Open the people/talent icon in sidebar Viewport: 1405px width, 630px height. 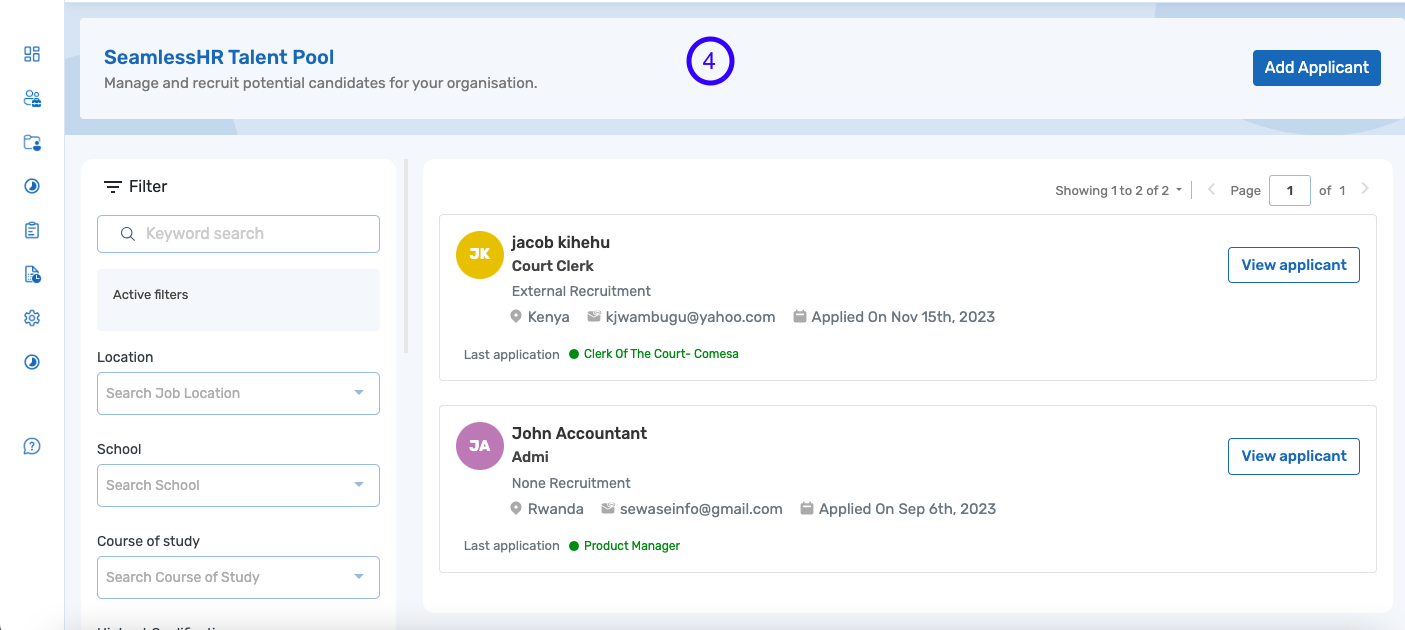click(32, 98)
